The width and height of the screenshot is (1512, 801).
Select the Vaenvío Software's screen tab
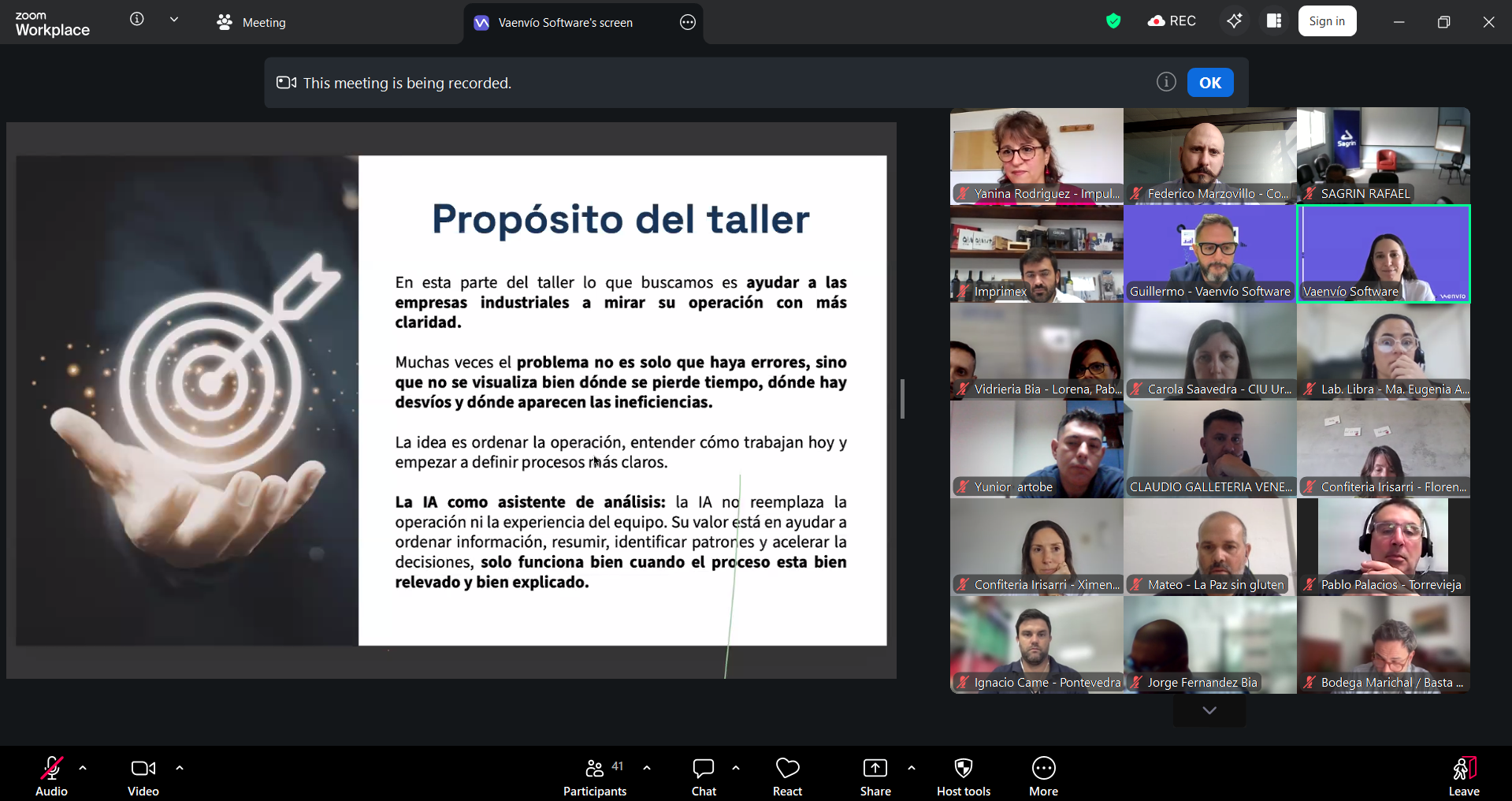[565, 23]
